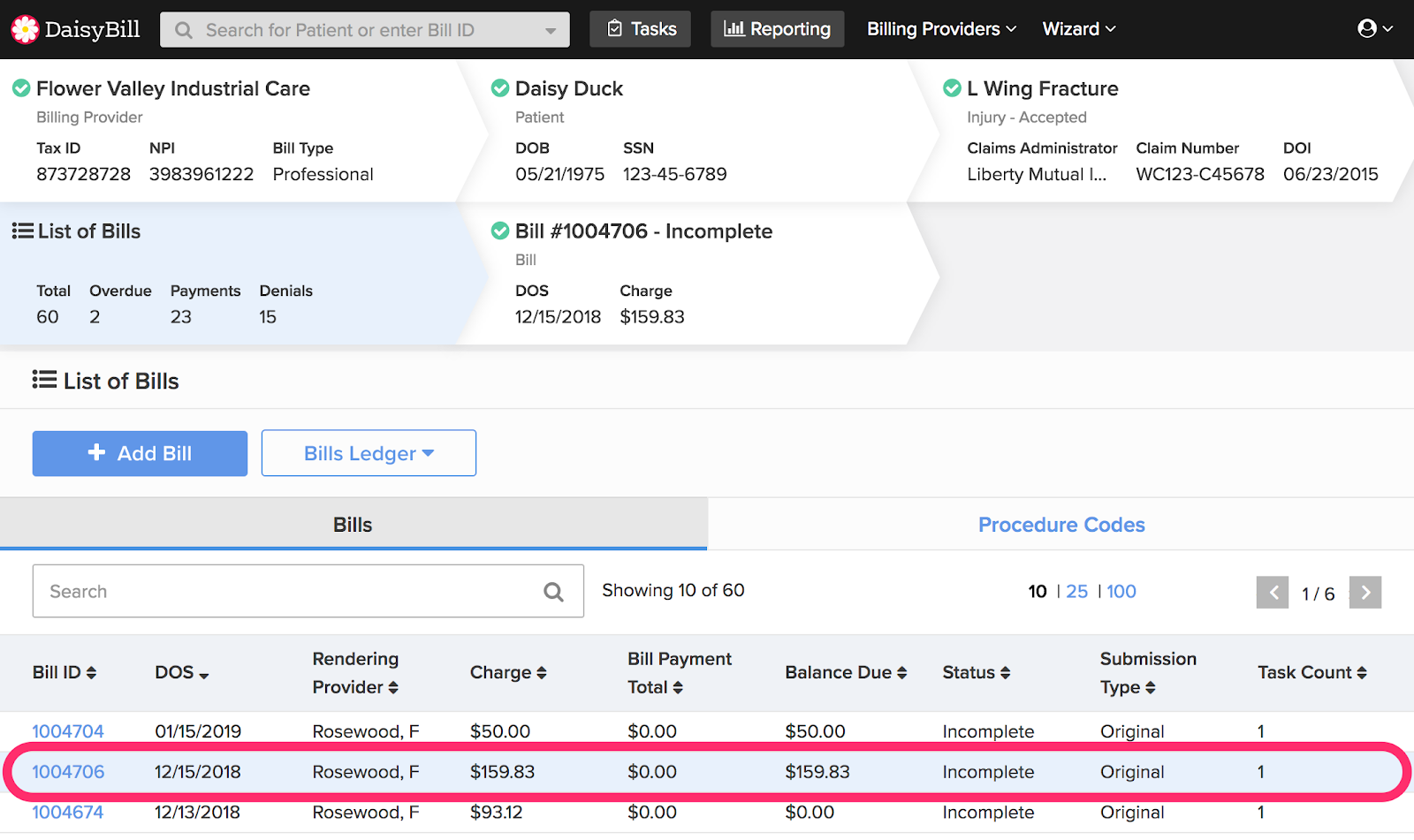Show 25 bills per page
The height and width of the screenshot is (840, 1414).
[x=1077, y=592]
